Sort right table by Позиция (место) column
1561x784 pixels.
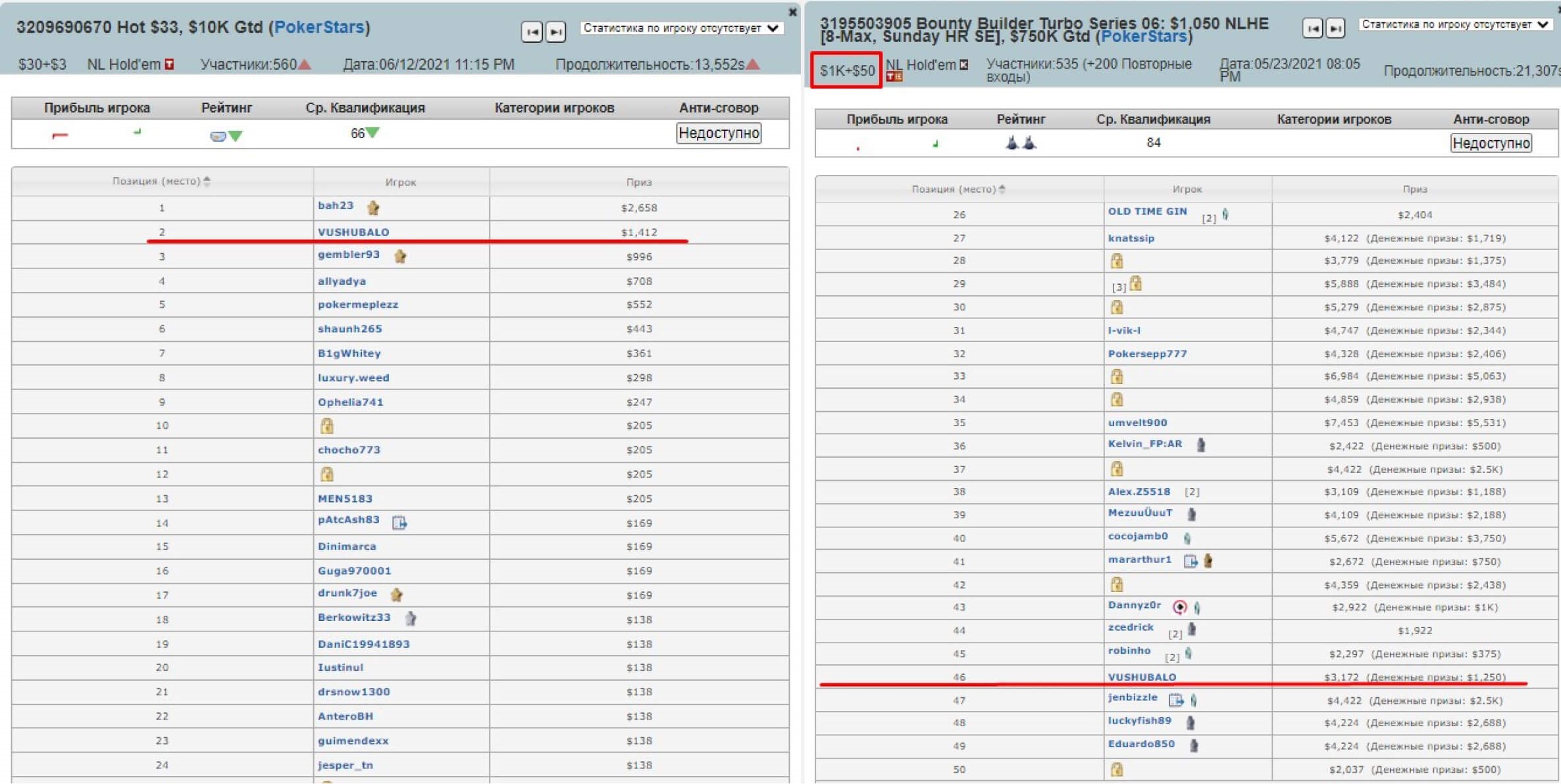coord(958,189)
